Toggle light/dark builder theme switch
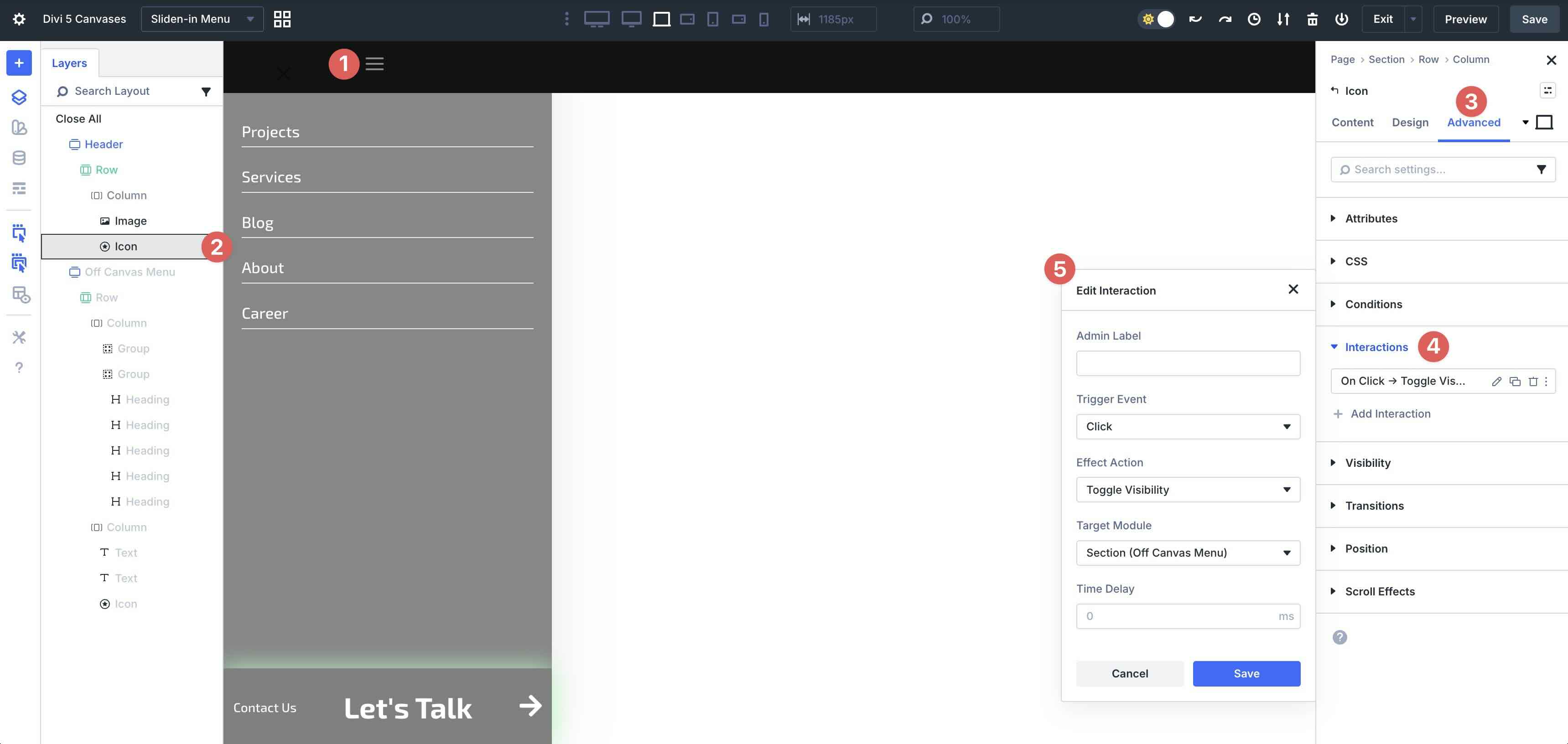The image size is (1568, 744). click(x=1156, y=19)
